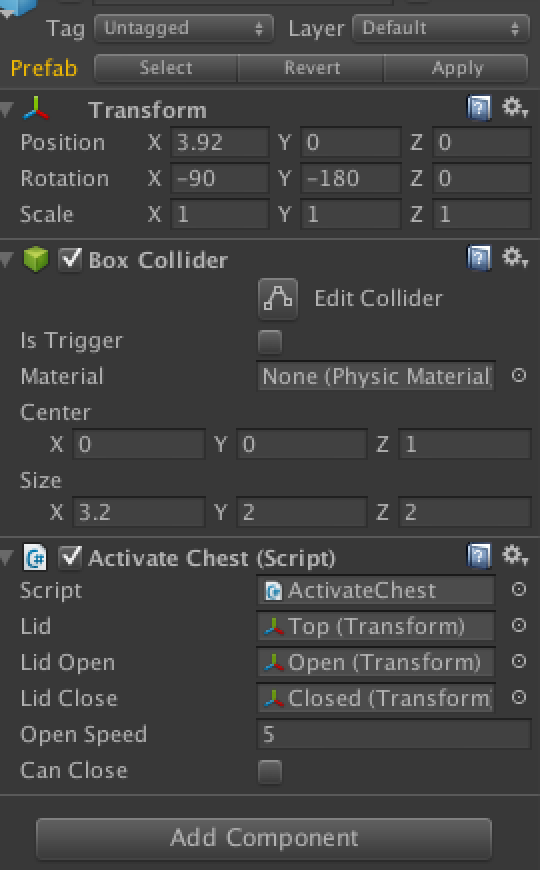Click the prefab Revert button
540x870 pixels.
311,68
